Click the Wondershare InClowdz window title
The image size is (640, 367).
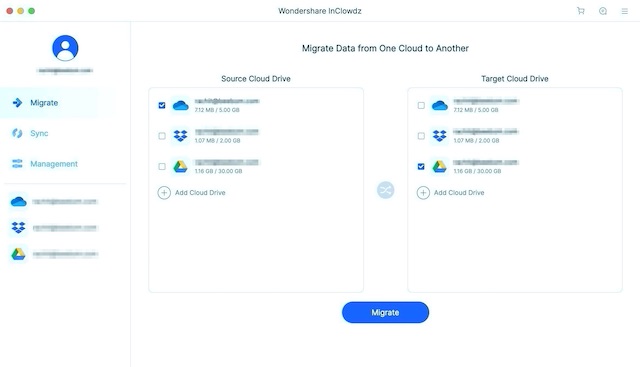[x=320, y=11]
